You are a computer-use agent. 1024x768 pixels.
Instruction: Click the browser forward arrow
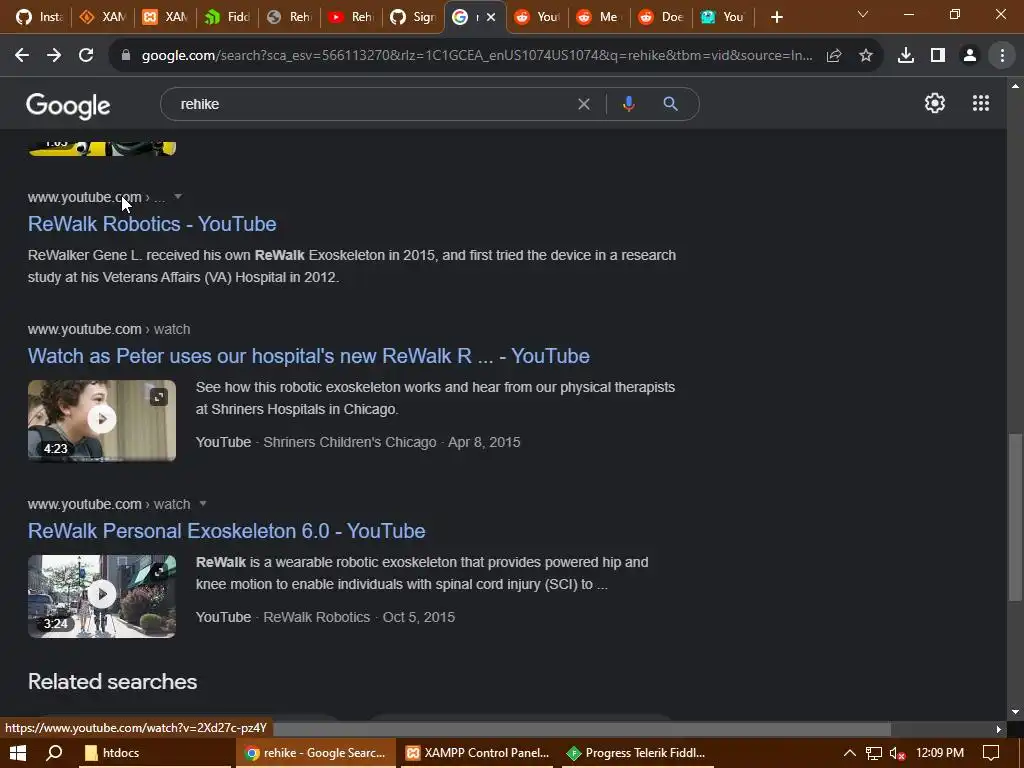click(x=54, y=56)
